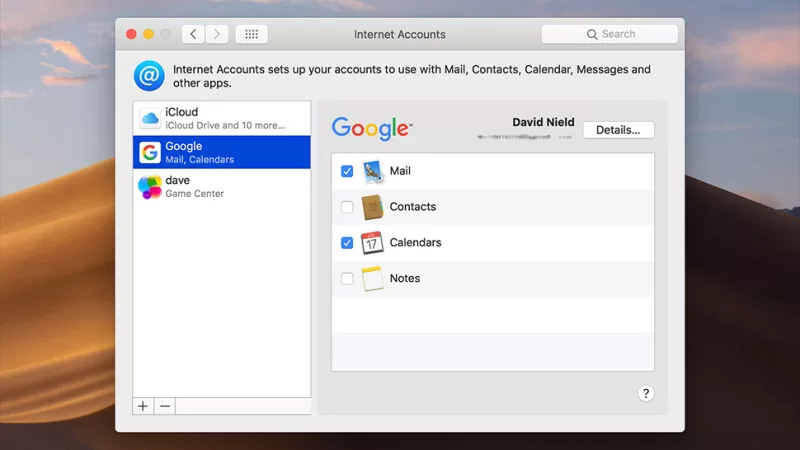The width and height of the screenshot is (800, 450).
Task: Click the magnifier icon in Search
Action: 592,34
